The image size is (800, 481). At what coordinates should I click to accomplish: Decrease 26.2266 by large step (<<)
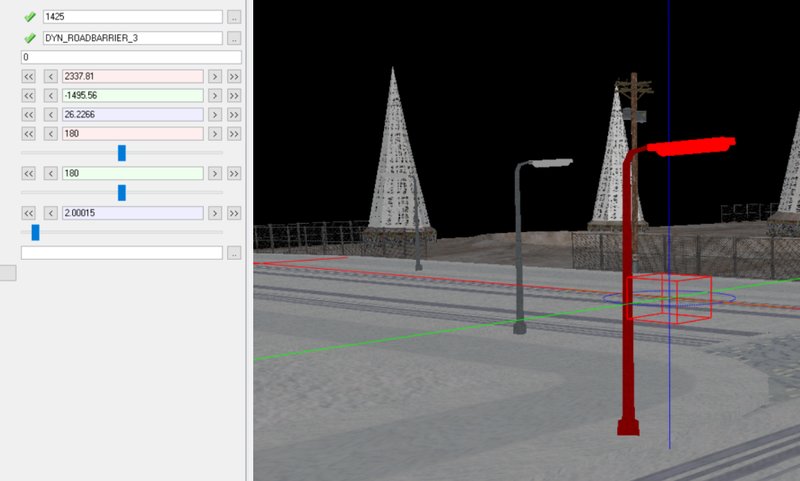[29, 114]
